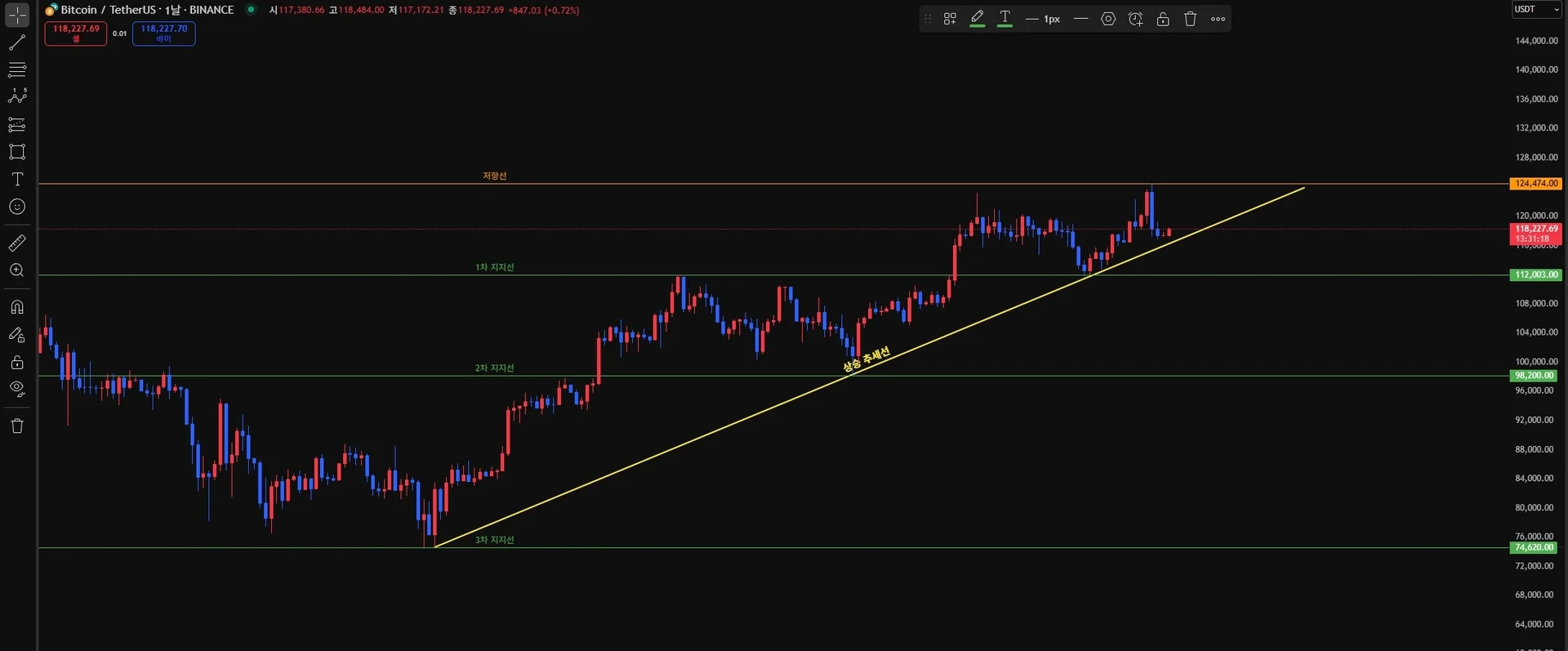Viewport: 1568px width, 651px height.
Task: Delete the selected drawing from floating toolbar
Action: (x=1191, y=19)
